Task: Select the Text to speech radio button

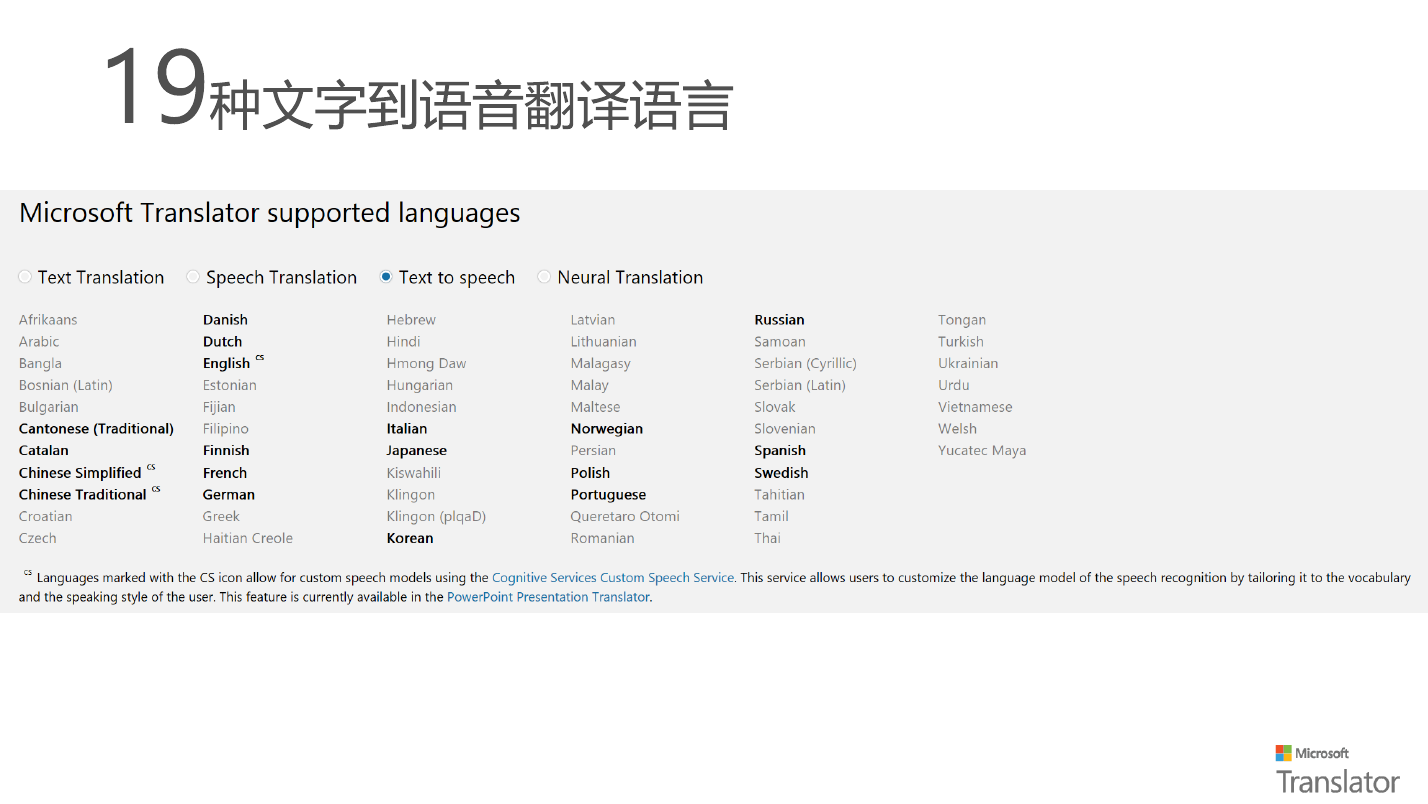Action: (x=386, y=277)
